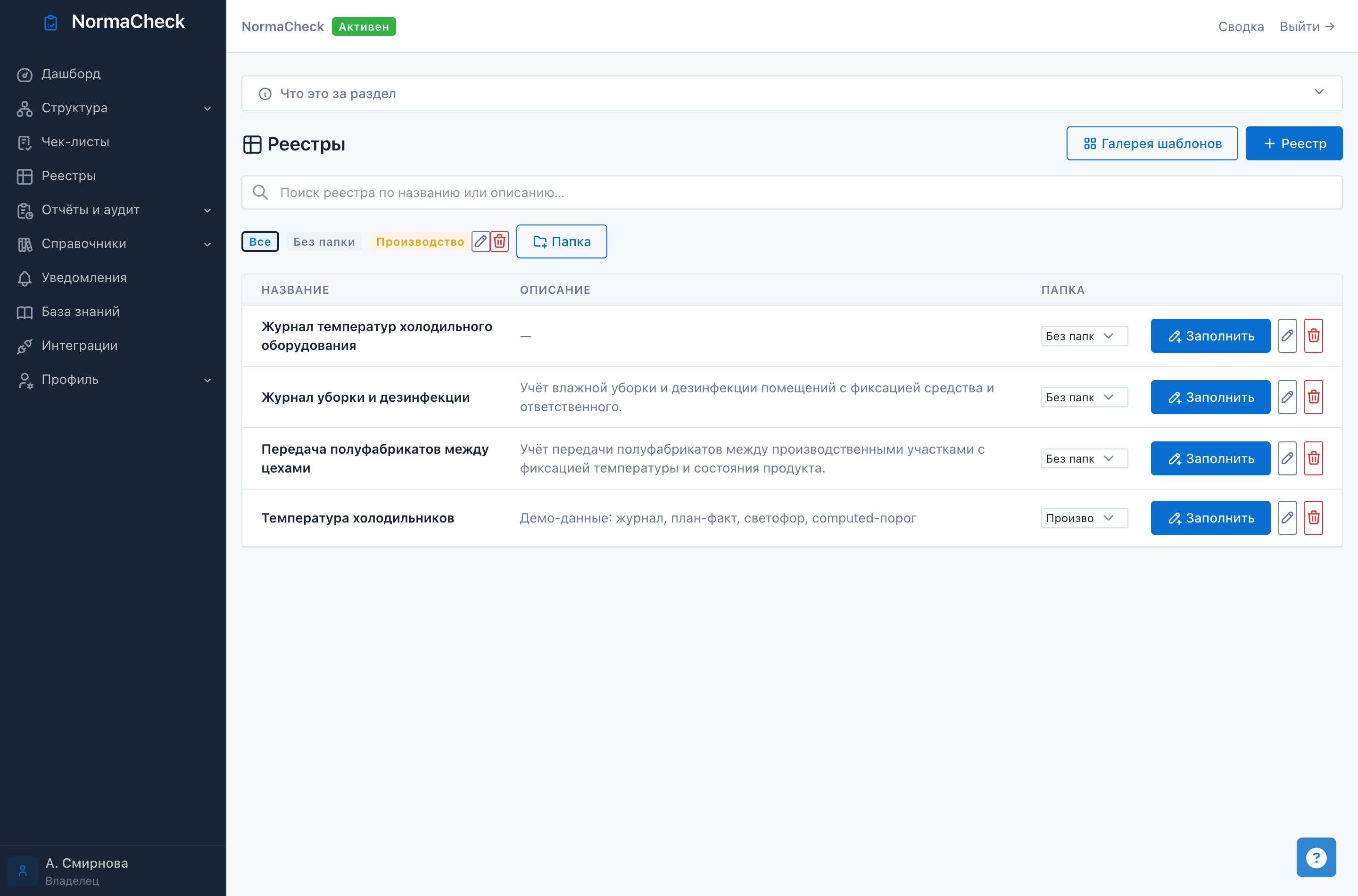Open Интеграции in the sidebar
Image resolution: width=1358 pixels, height=896 pixels.
point(113,346)
